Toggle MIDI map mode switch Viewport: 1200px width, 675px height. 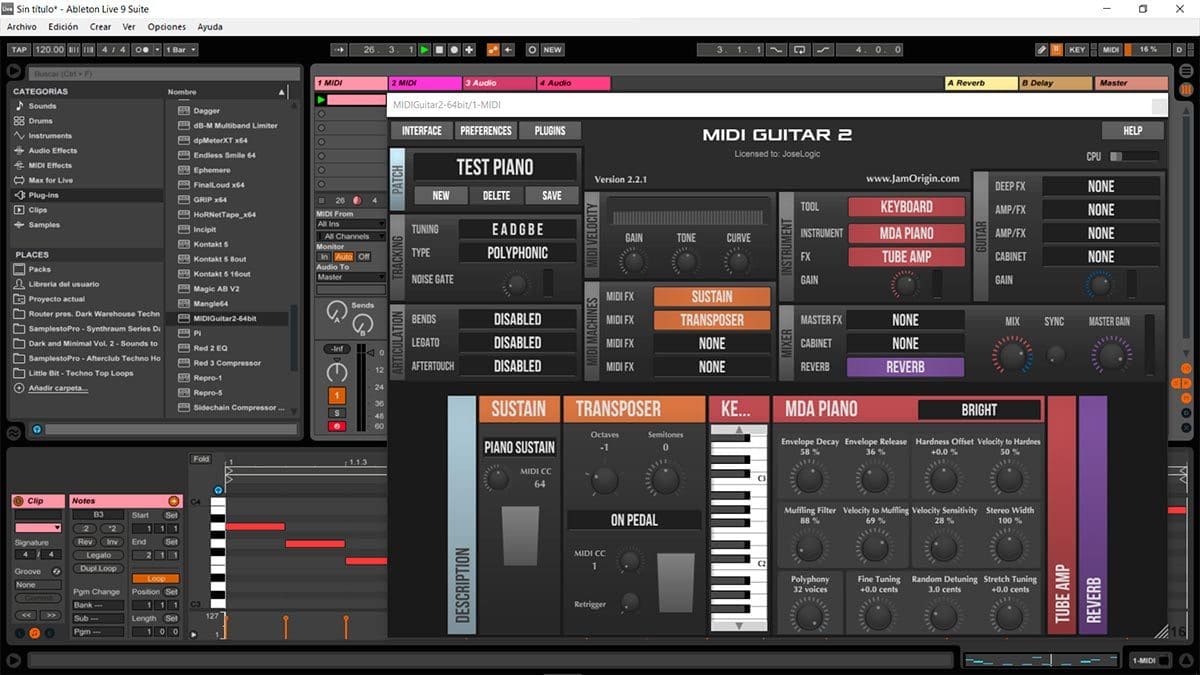coord(1111,49)
